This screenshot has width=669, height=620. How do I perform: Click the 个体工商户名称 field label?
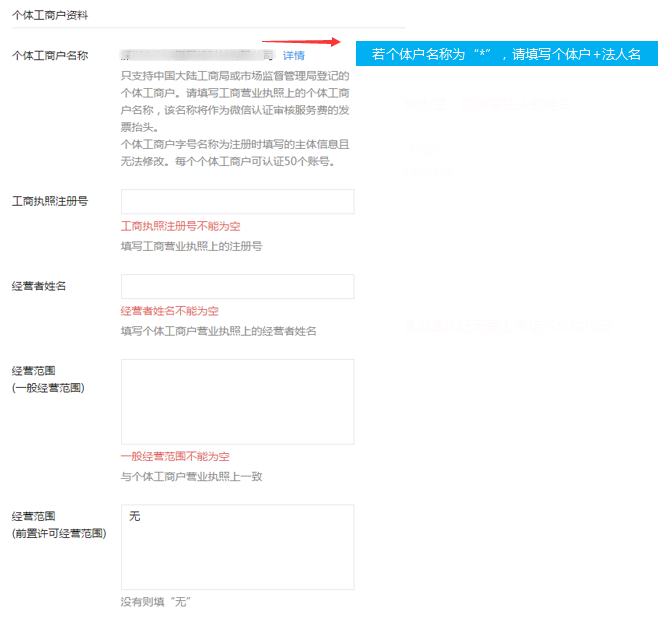coord(50,56)
